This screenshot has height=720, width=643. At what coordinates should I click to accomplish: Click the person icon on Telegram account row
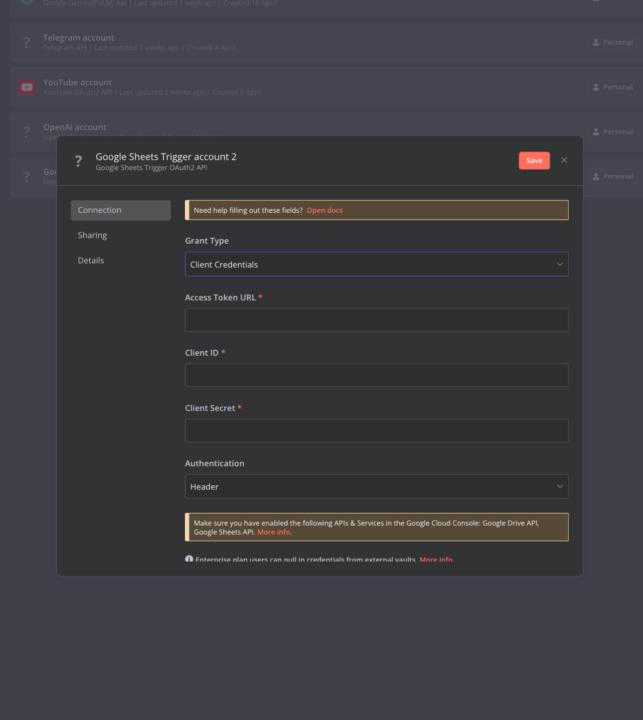[x=596, y=42]
